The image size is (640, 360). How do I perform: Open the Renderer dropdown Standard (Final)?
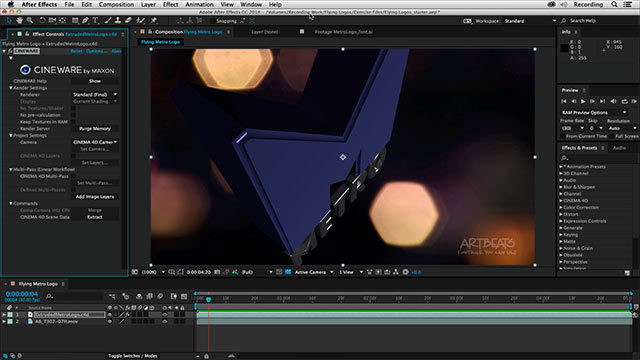95,95
